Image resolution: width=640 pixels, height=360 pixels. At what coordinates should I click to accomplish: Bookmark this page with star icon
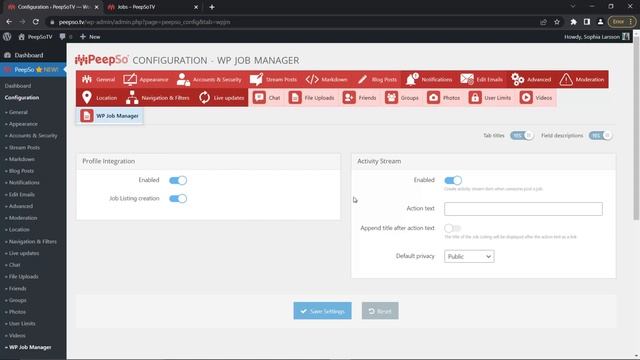(x=557, y=22)
